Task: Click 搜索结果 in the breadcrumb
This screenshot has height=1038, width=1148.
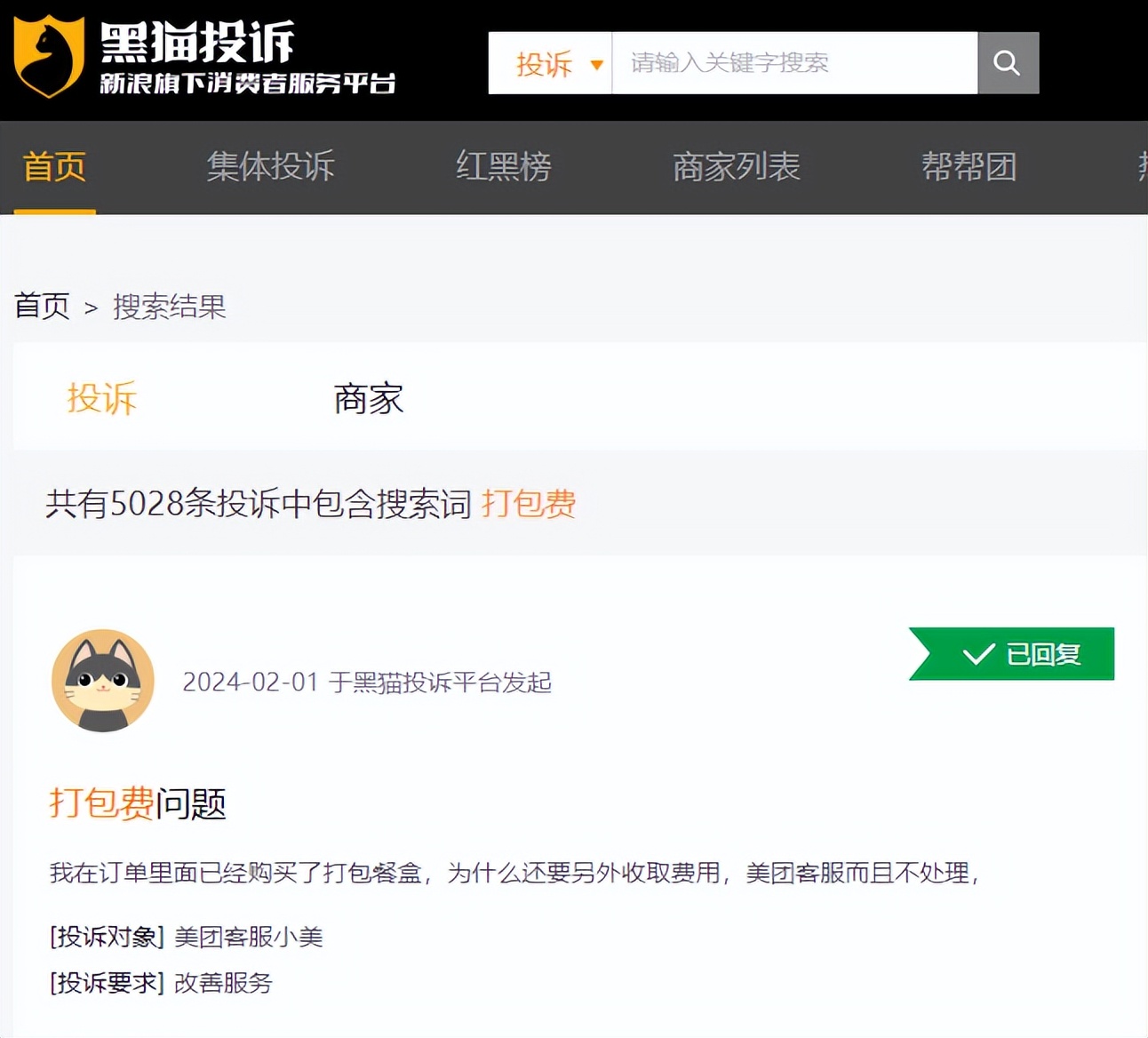Action: pyautogui.click(x=170, y=307)
